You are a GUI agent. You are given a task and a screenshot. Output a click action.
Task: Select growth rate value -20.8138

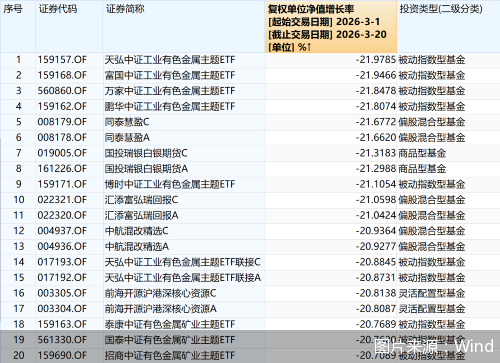(x=376, y=293)
